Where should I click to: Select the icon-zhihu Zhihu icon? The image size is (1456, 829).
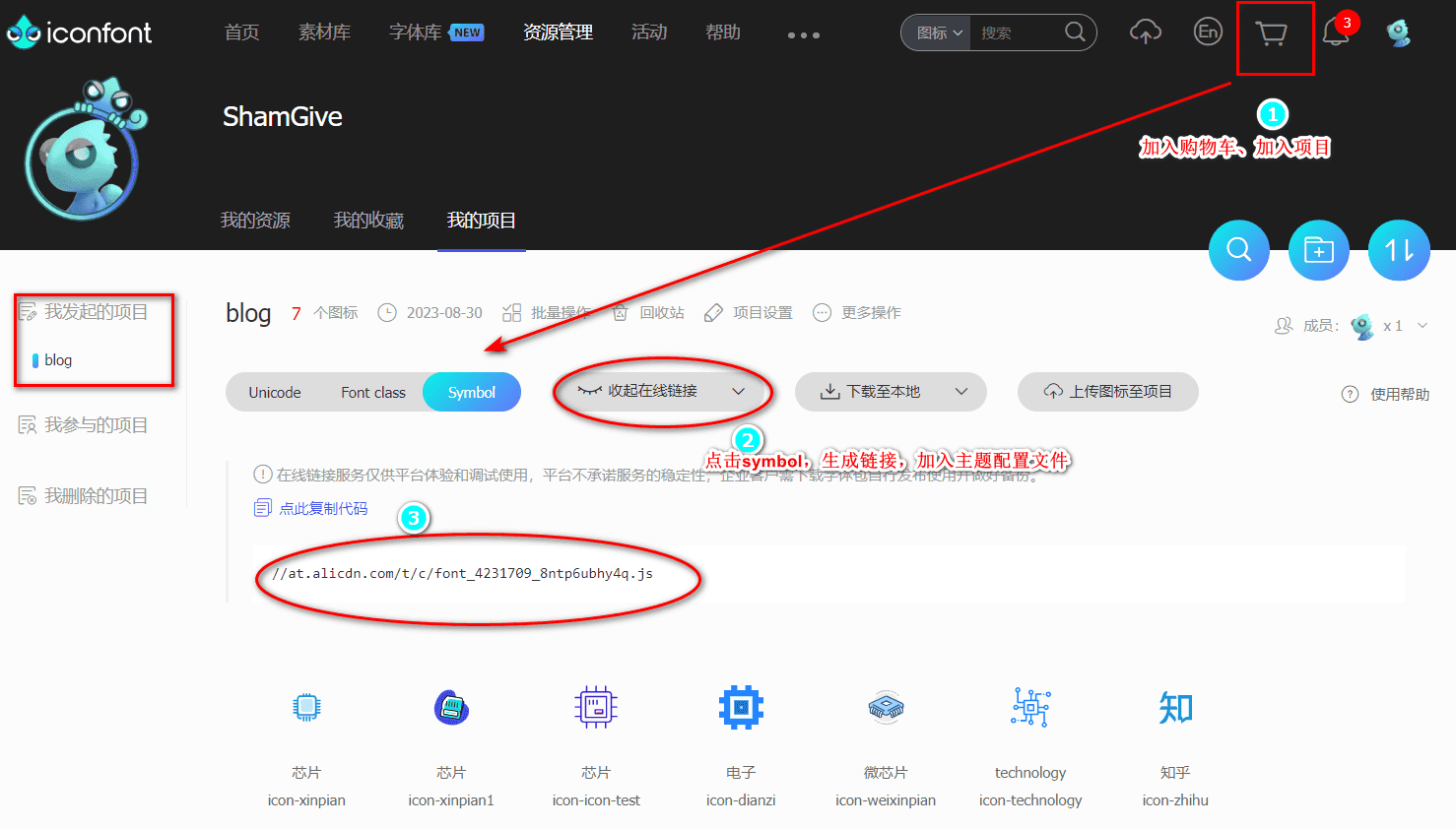[1174, 707]
